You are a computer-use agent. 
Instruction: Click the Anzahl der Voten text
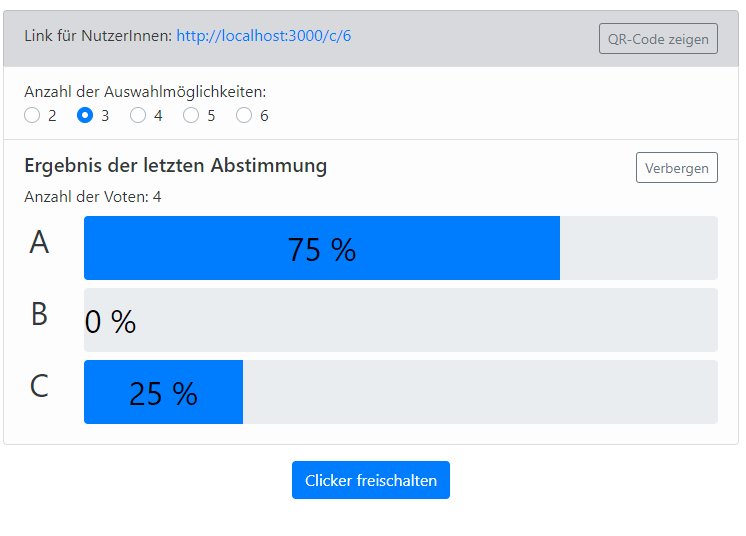click(93, 197)
